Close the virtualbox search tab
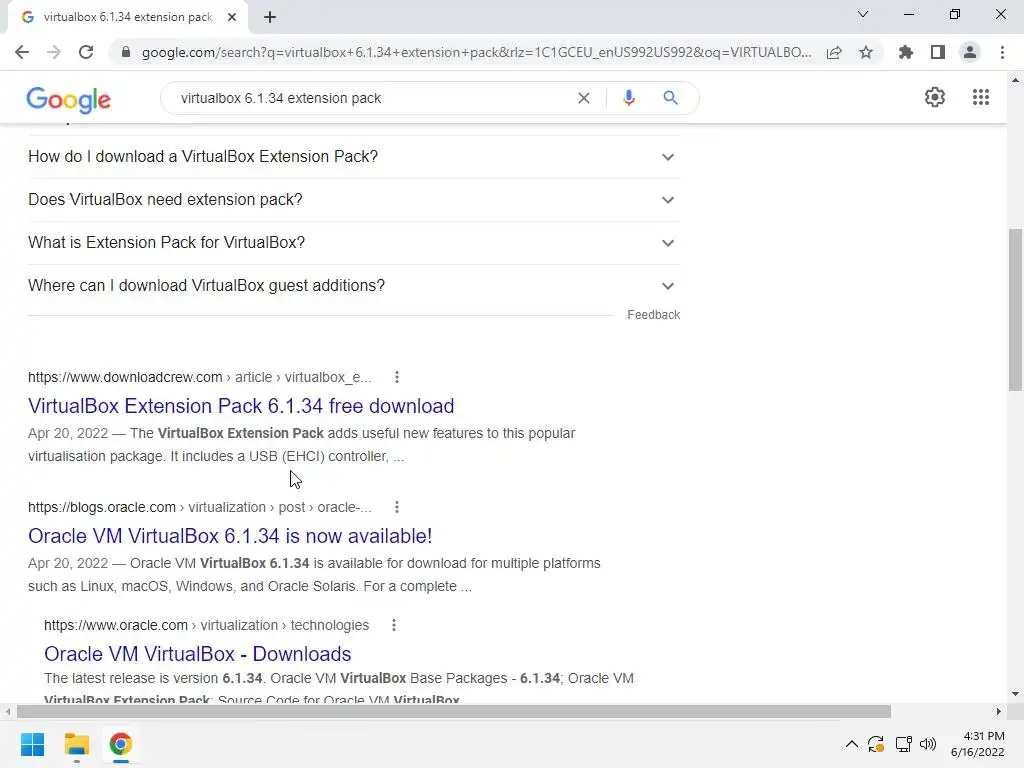 [232, 17]
